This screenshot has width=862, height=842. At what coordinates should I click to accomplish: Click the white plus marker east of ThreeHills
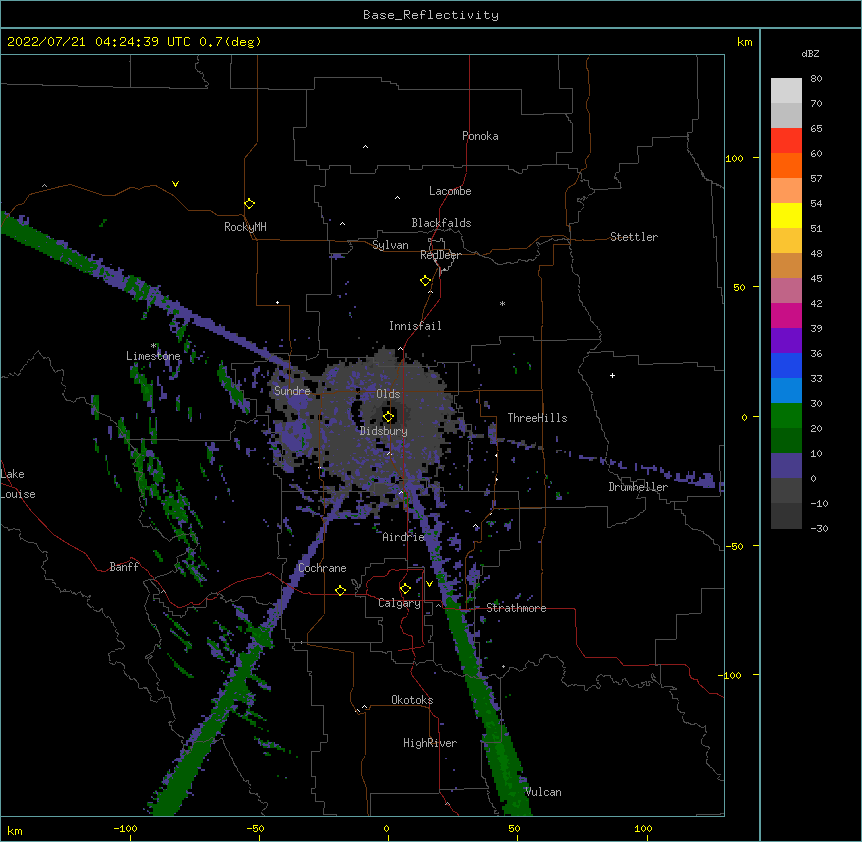[x=612, y=375]
